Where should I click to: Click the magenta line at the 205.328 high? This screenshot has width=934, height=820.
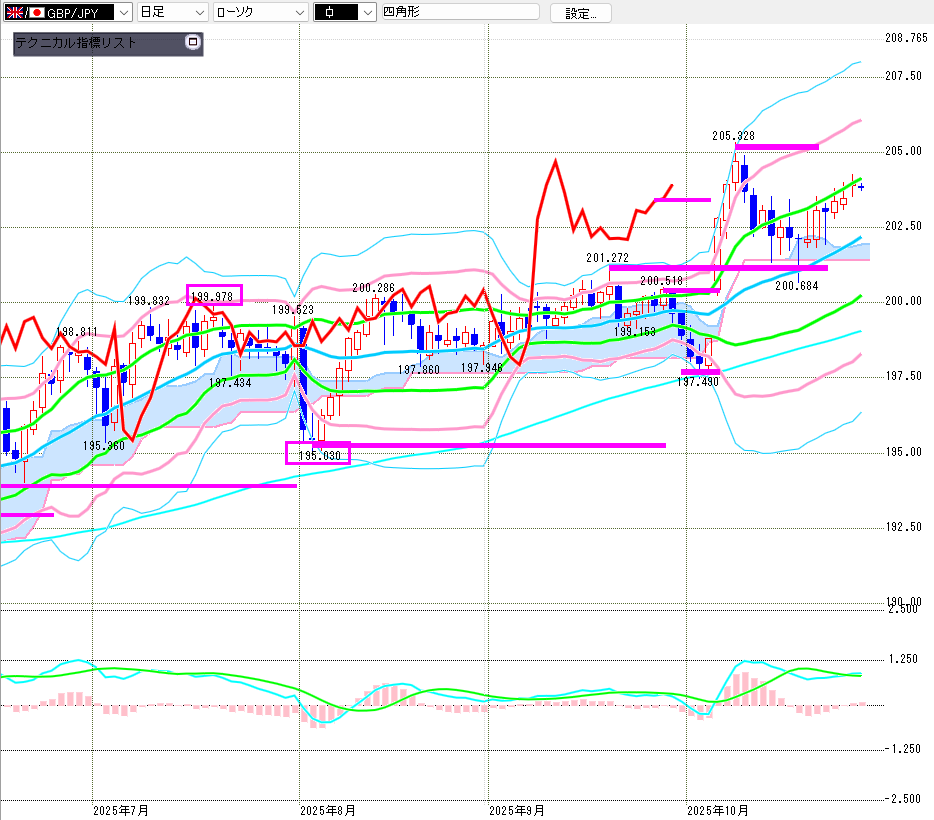[776, 147]
